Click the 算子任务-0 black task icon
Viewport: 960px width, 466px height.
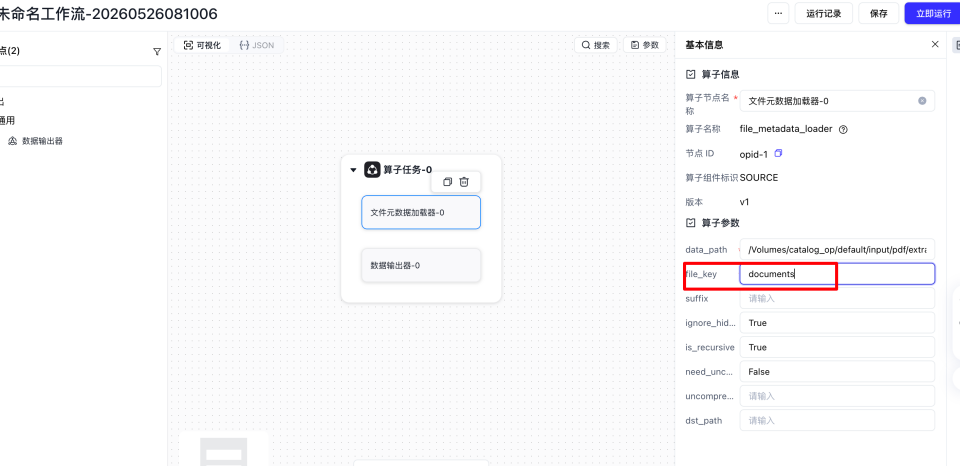coord(372,170)
